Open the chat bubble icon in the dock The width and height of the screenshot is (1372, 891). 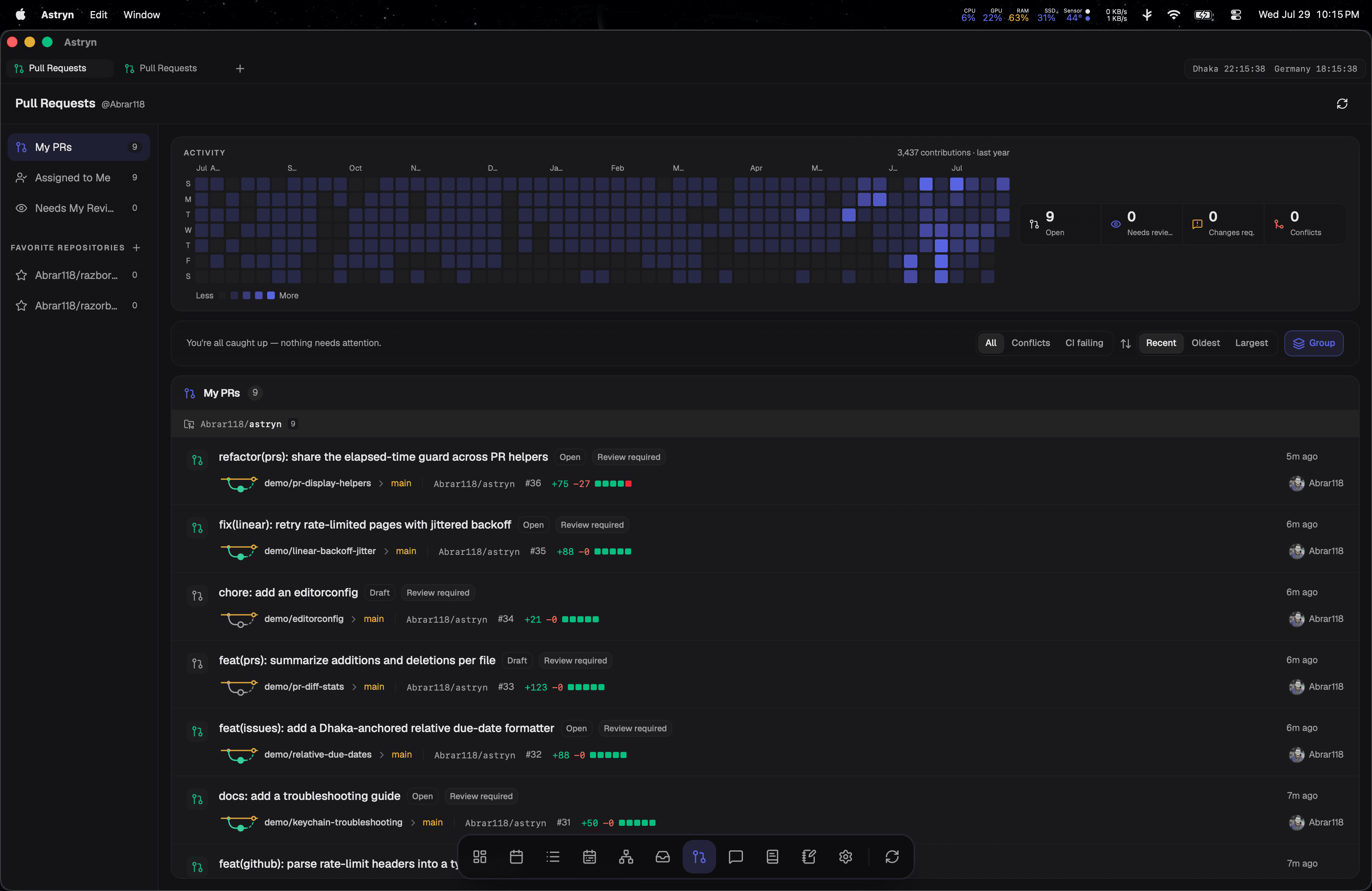[736, 857]
